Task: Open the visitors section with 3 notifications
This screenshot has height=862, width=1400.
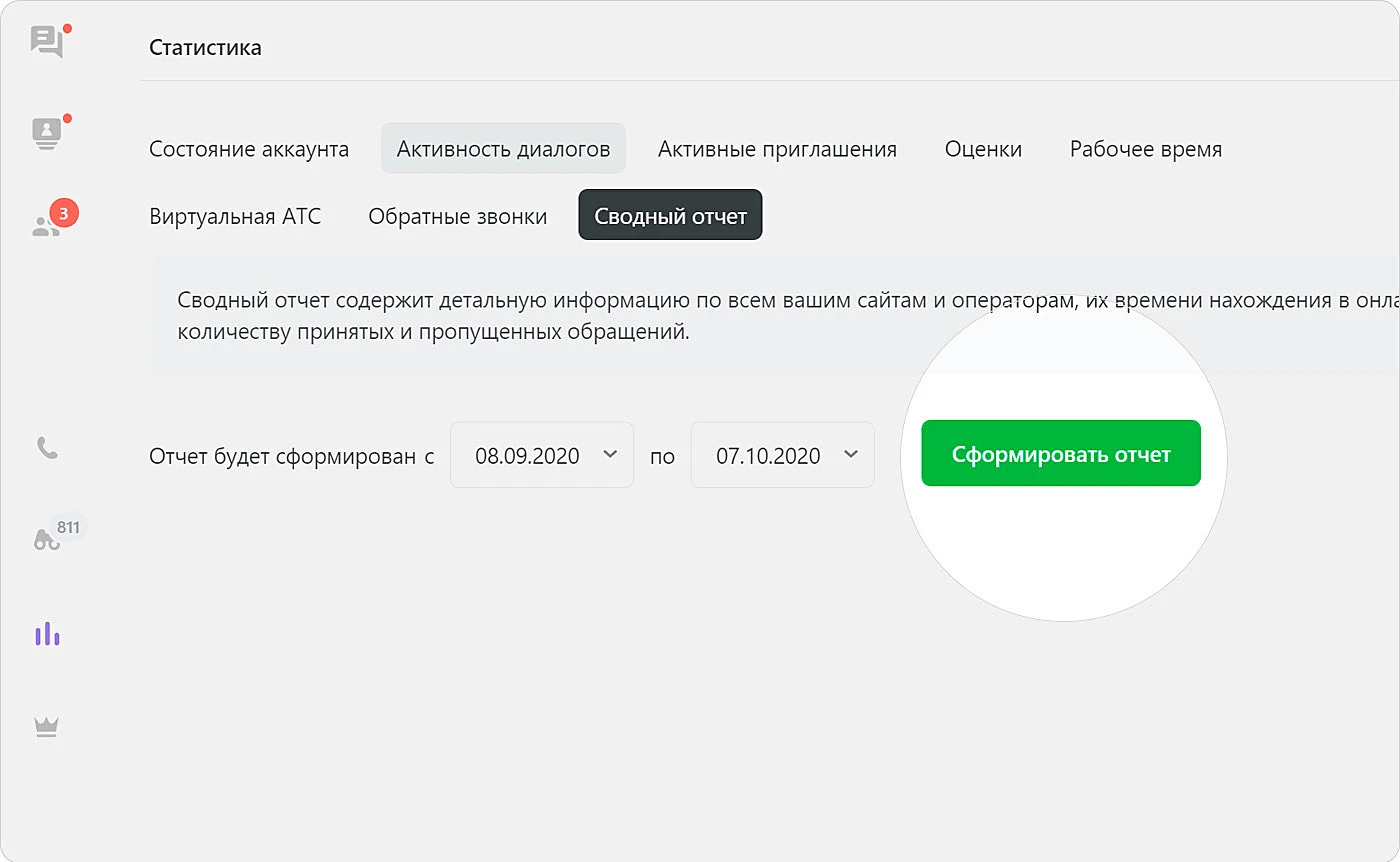Action: tap(45, 218)
